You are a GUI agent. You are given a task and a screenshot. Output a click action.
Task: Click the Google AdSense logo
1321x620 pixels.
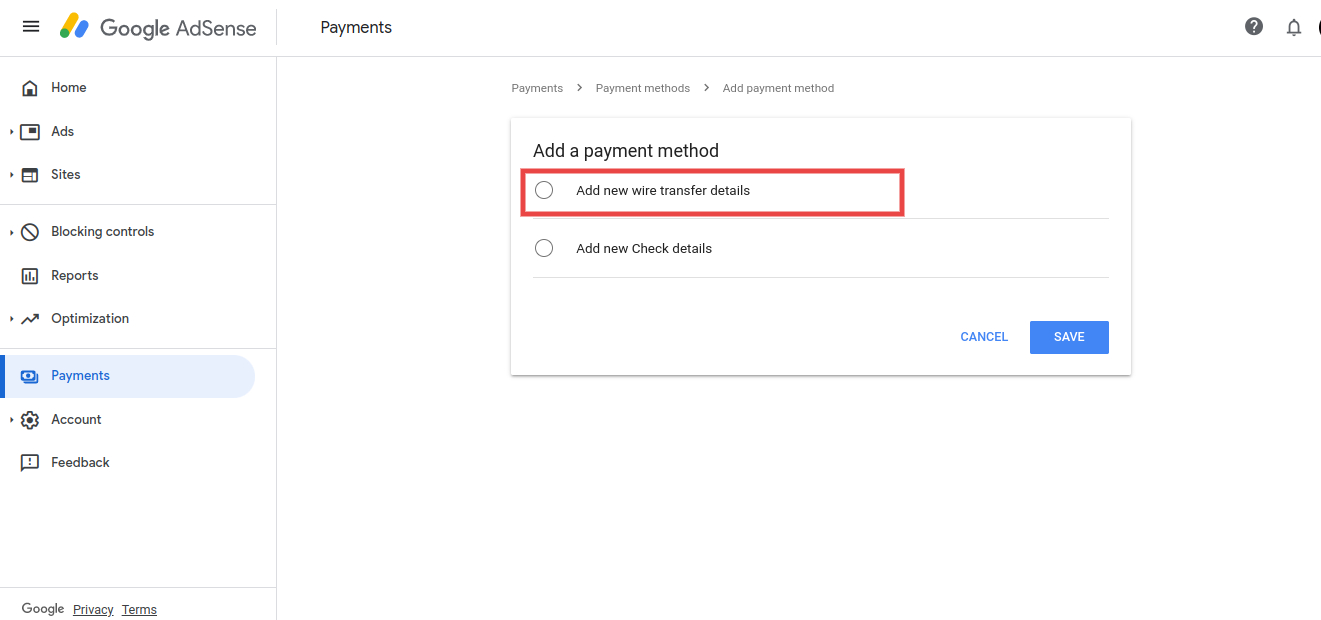[158, 27]
